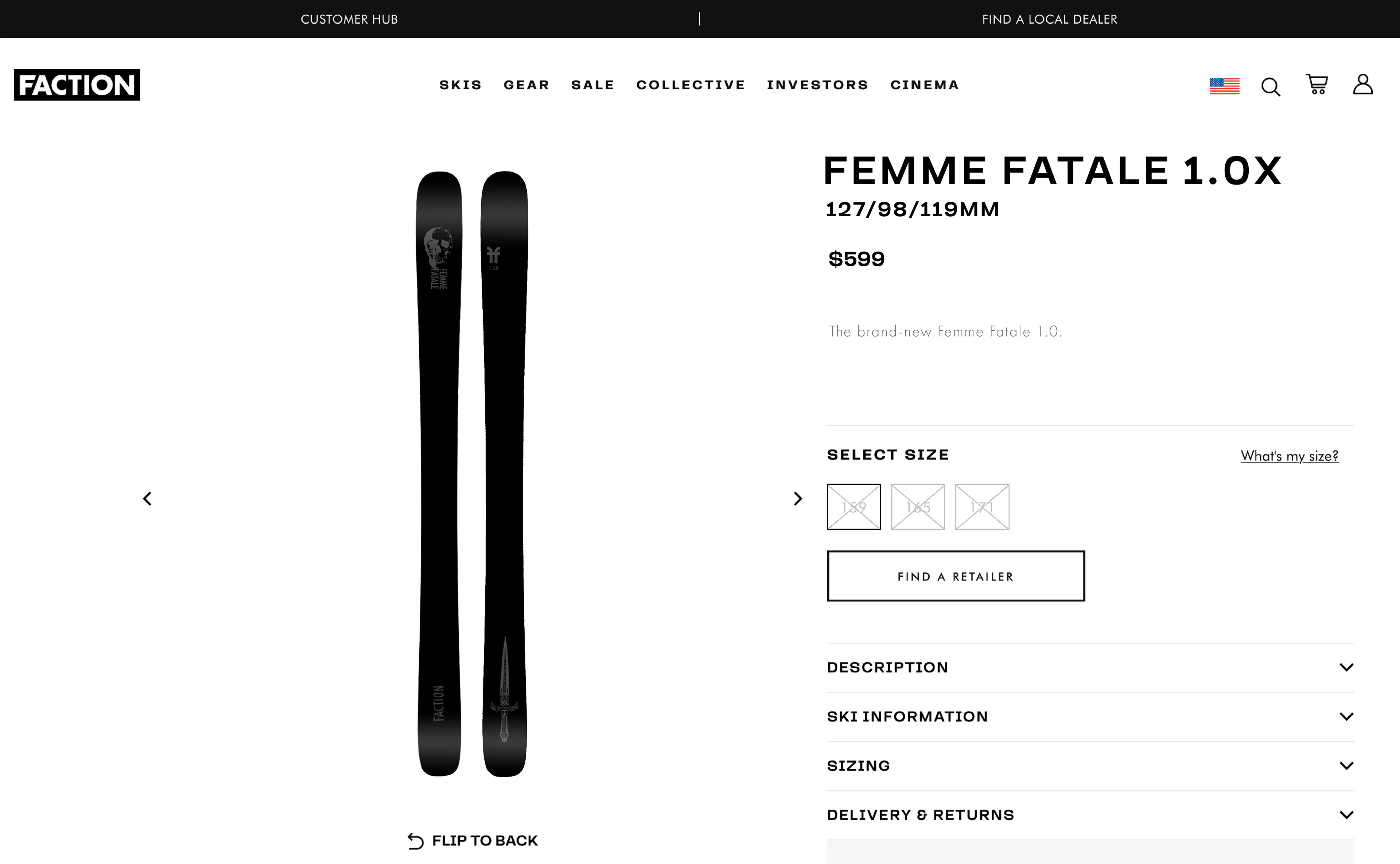Flip the ski image to back
1400x864 pixels.
pyautogui.click(x=473, y=841)
